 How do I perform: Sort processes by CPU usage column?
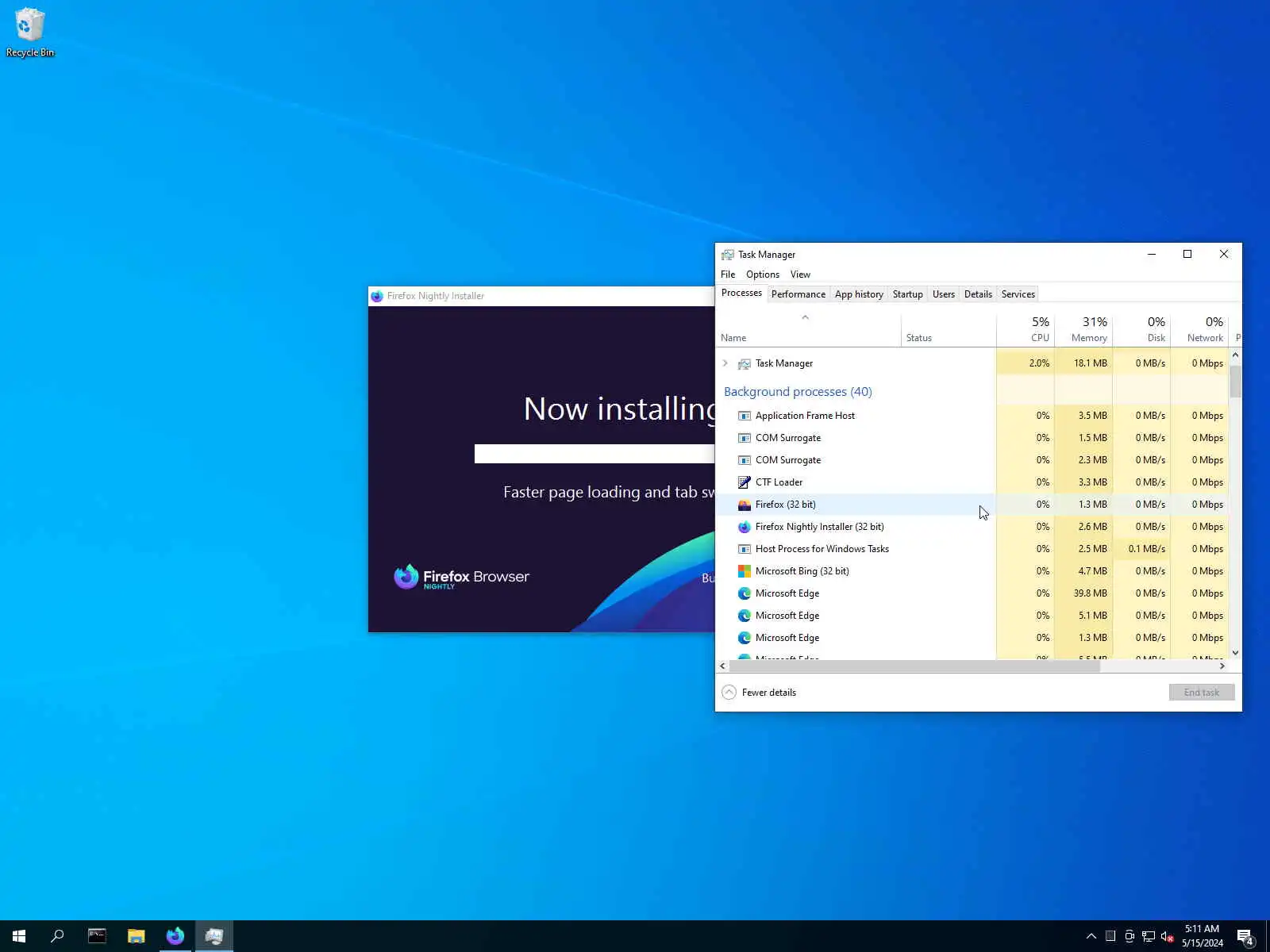tap(1026, 330)
